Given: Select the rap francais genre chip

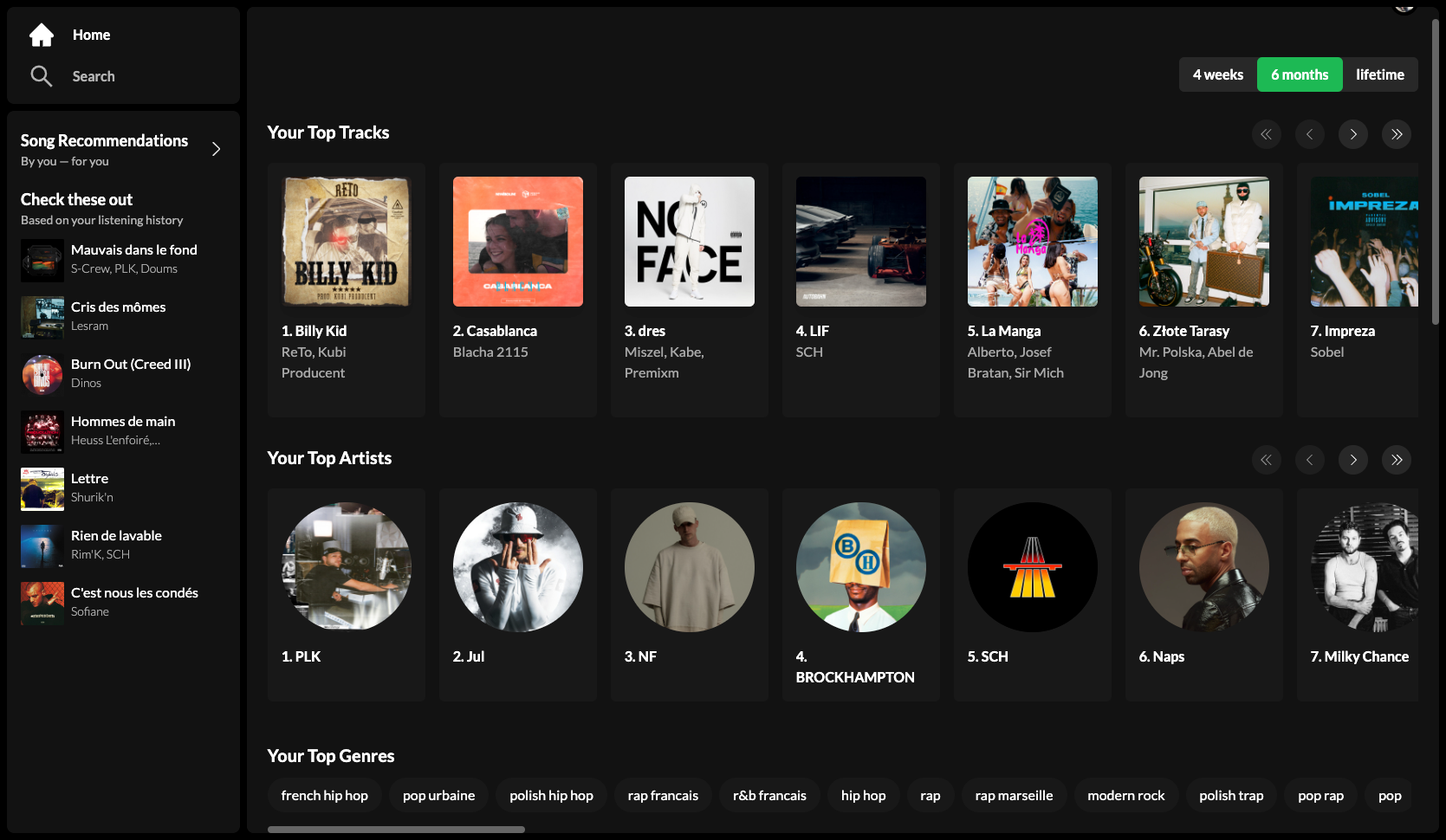Looking at the screenshot, I should pyautogui.click(x=663, y=795).
